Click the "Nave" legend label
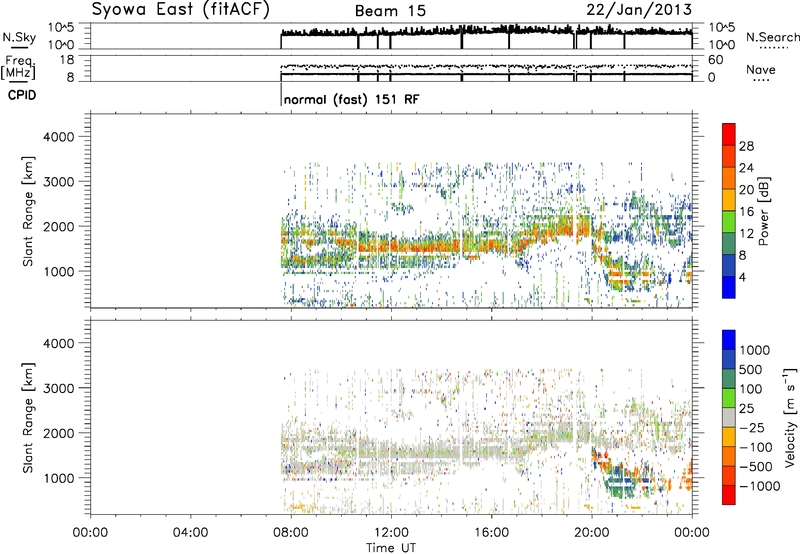This screenshot has height=554, width=800. pyautogui.click(x=760, y=69)
